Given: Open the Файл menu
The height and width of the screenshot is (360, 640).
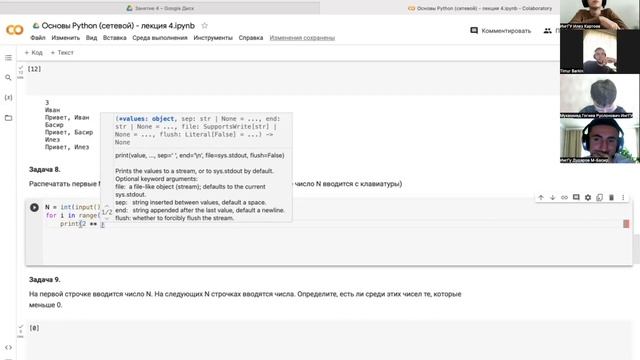Looking at the screenshot, I should click(38, 38).
